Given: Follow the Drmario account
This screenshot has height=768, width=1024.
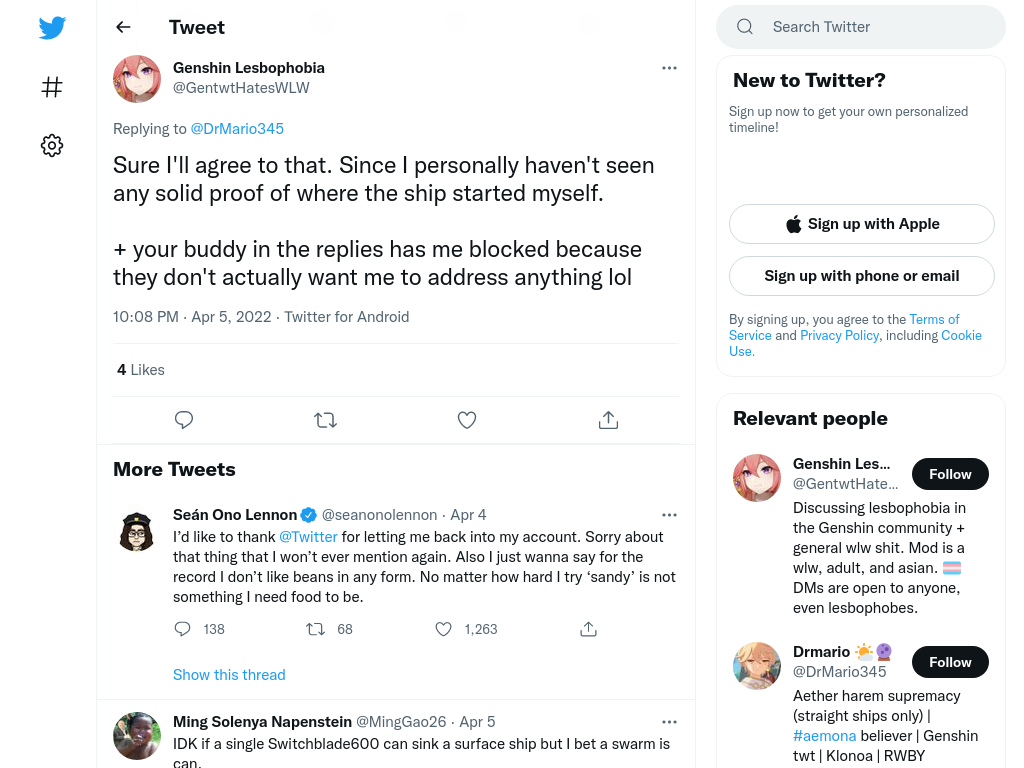Looking at the screenshot, I should (x=950, y=662).
